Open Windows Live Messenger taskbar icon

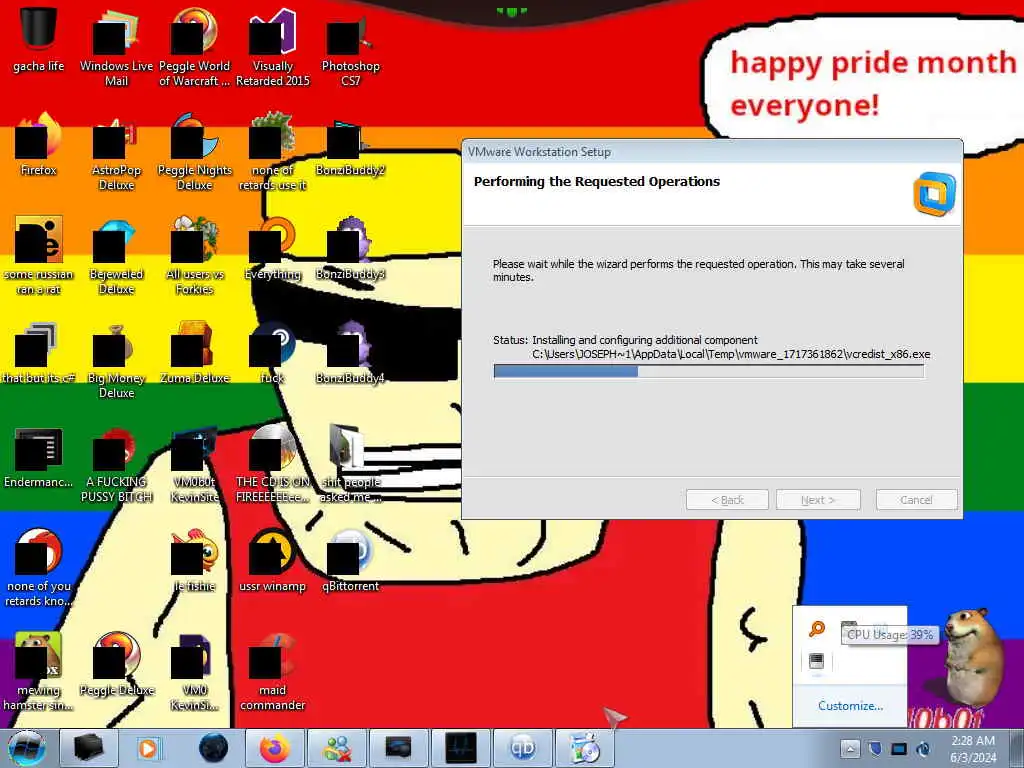point(337,748)
